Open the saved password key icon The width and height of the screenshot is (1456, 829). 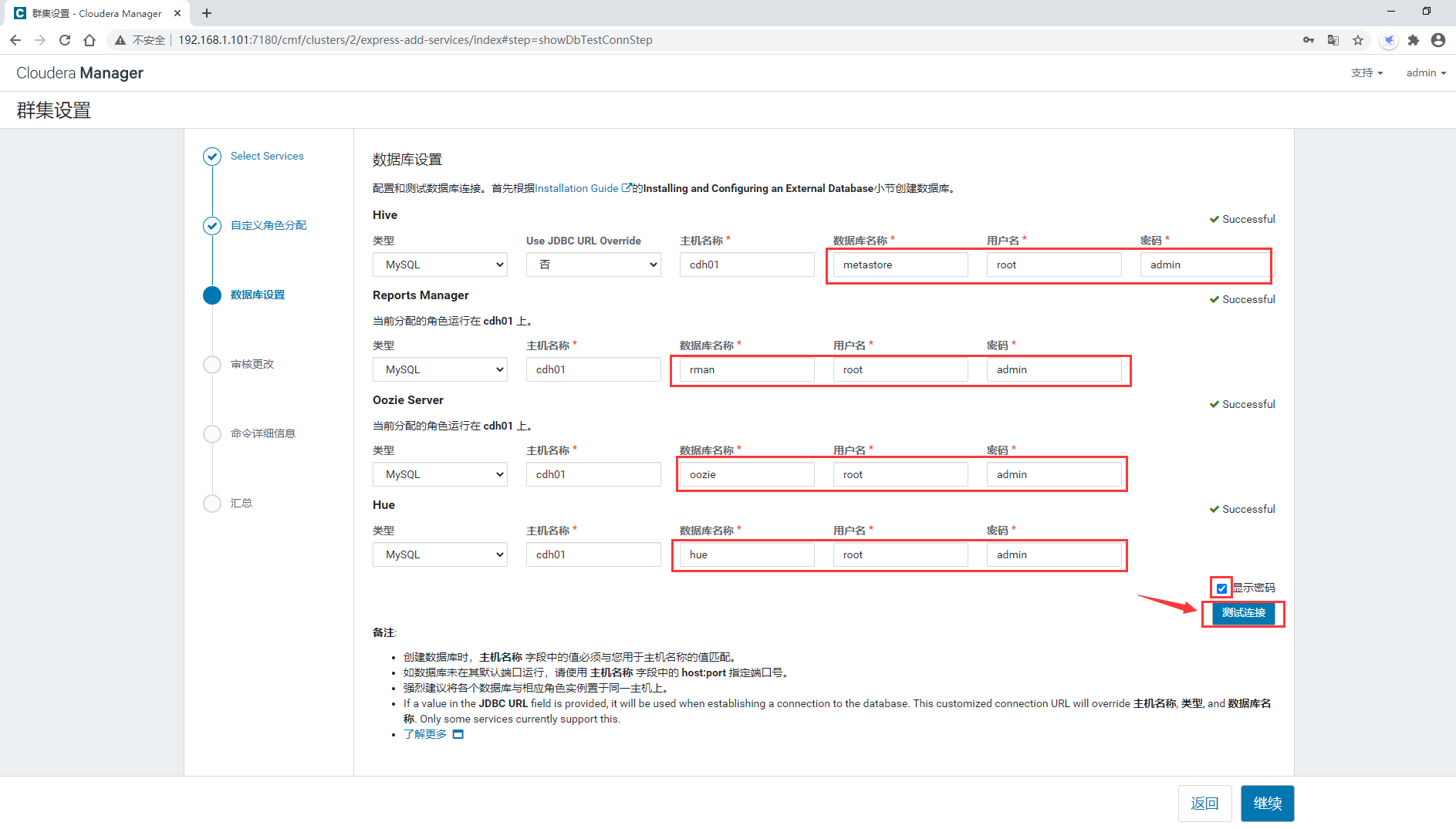1309,40
